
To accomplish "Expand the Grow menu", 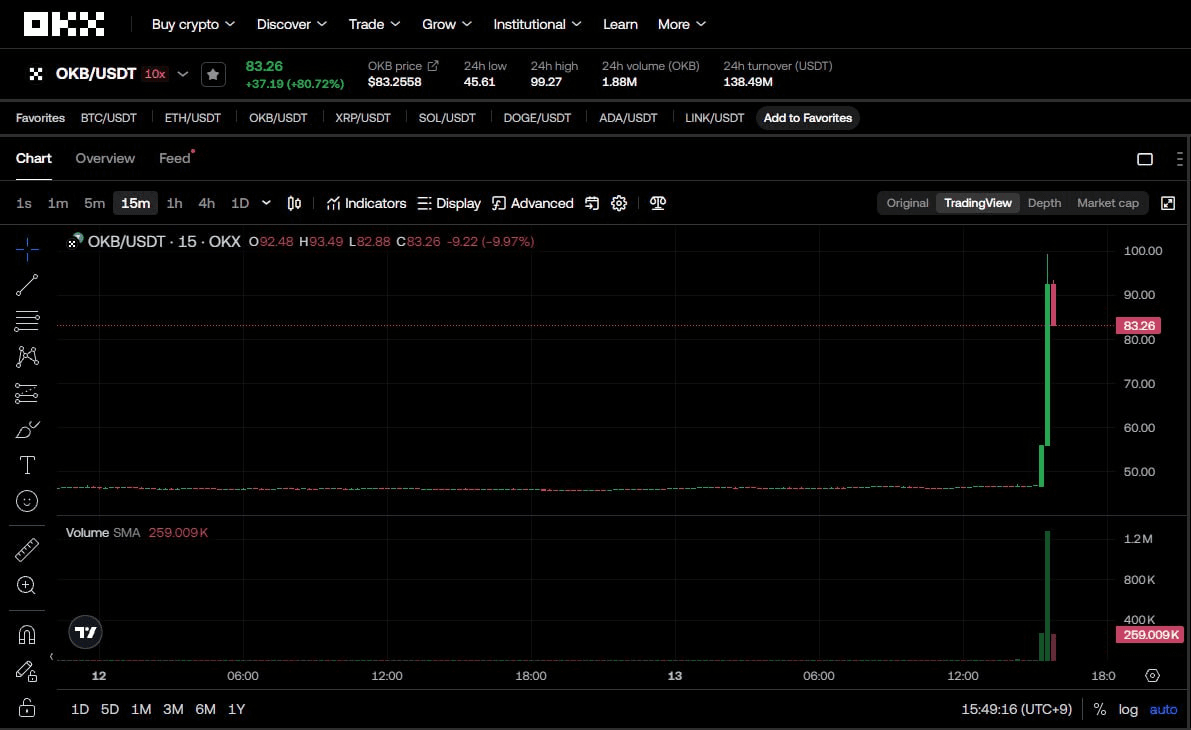I will coord(447,24).
